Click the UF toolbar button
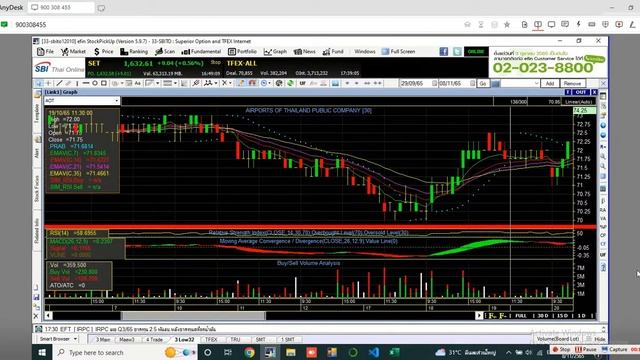This screenshot has height=360, width=640. 302,83
